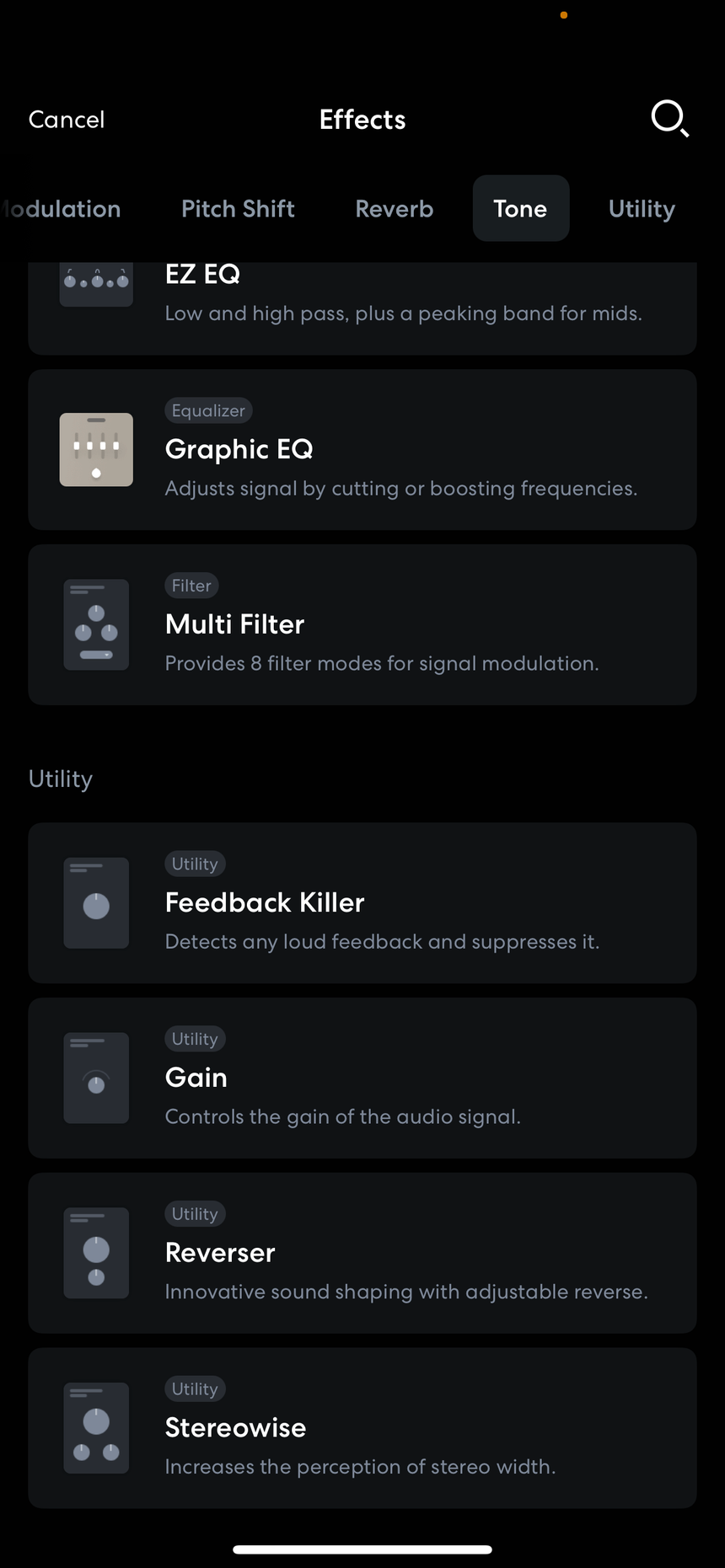Viewport: 725px width, 1568px height.
Task: Select the Tone tab
Action: [x=521, y=208]
